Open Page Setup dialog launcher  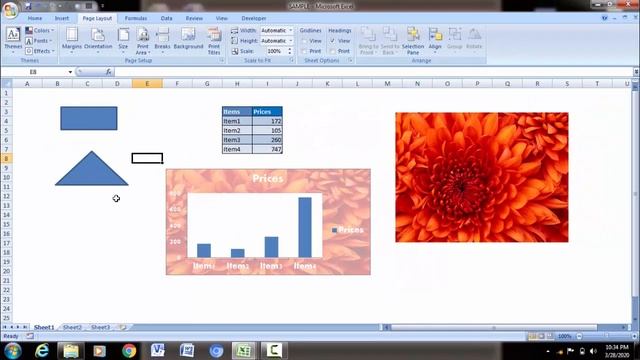coord(222,60)
